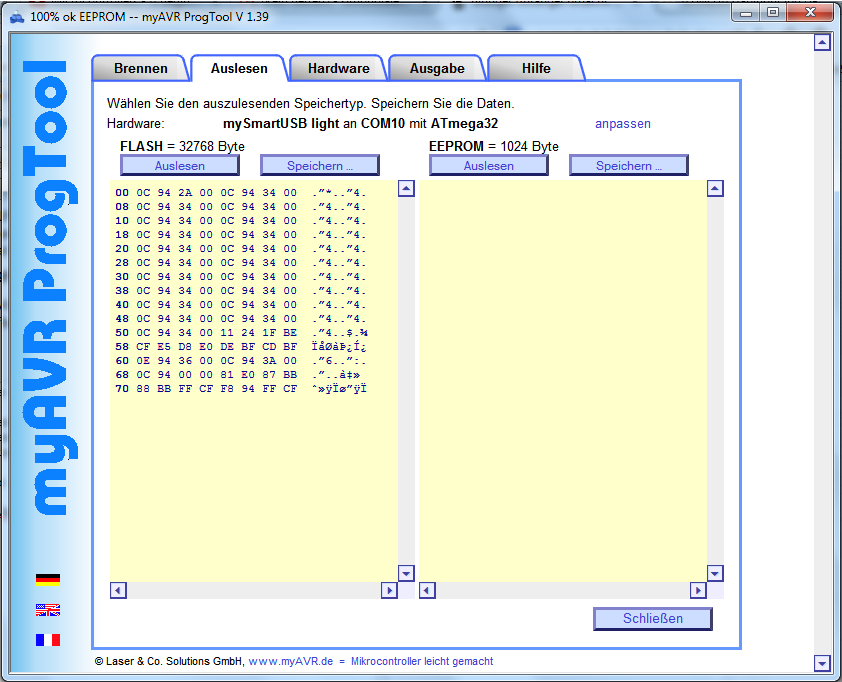Switch language to English flag
The width and height of the screenshot is (842, 682).
tap(48, 610)
